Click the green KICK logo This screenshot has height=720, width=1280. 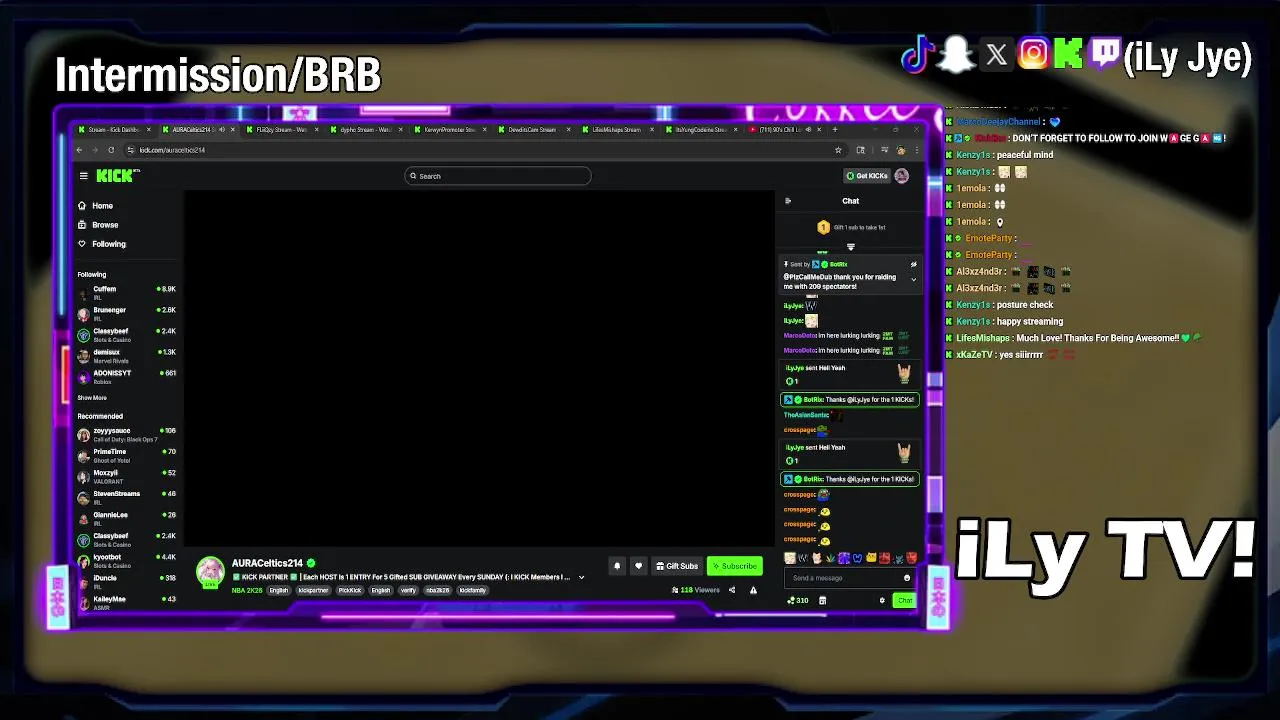116,176
